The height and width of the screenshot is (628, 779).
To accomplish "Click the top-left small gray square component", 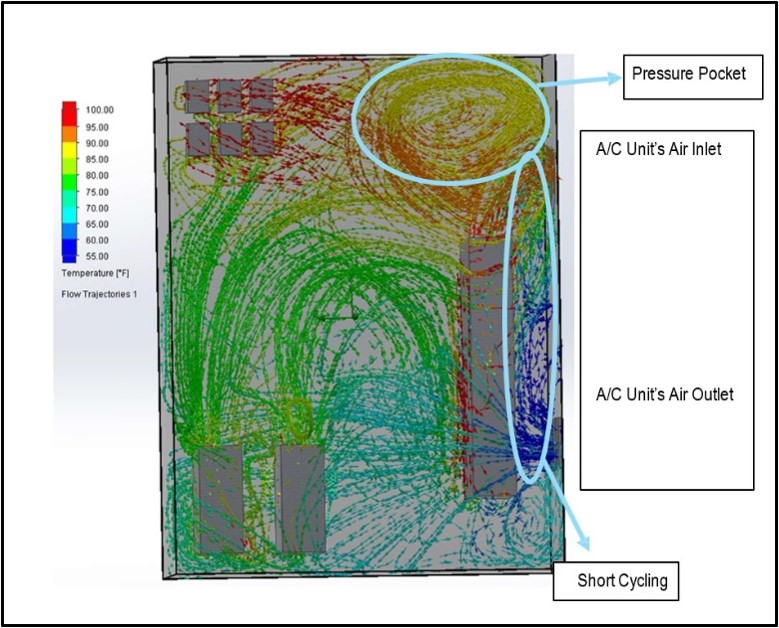I will click(x=197, y=96).
